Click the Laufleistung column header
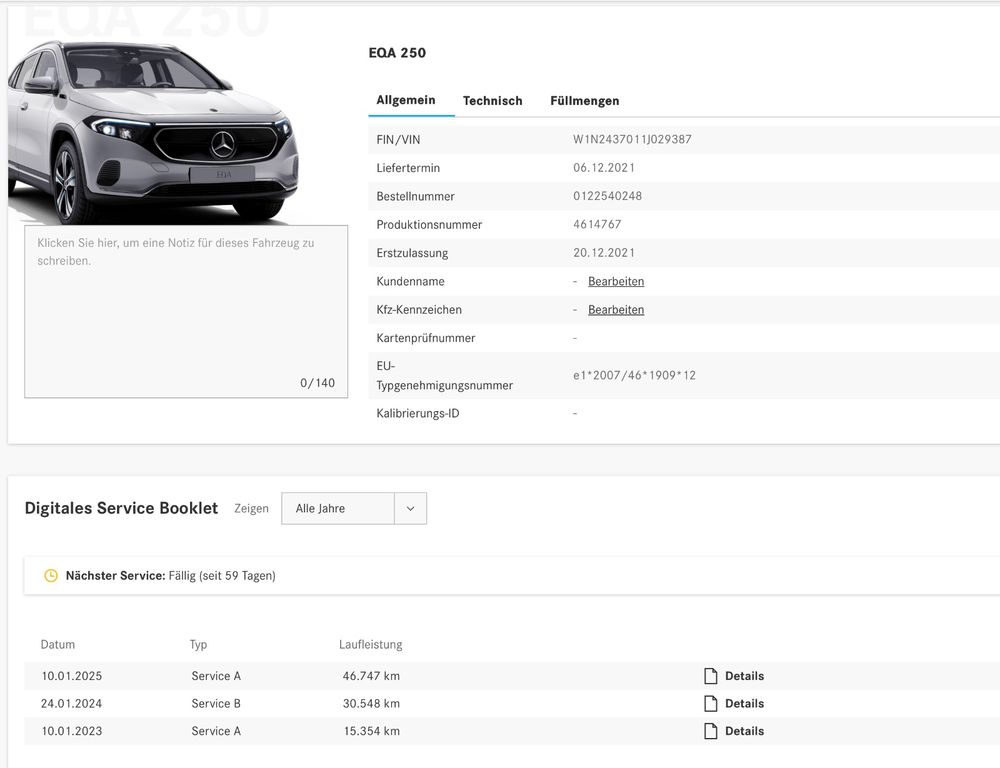The height and width of the screenshot is (768, 1000). [x=370, y=645]
